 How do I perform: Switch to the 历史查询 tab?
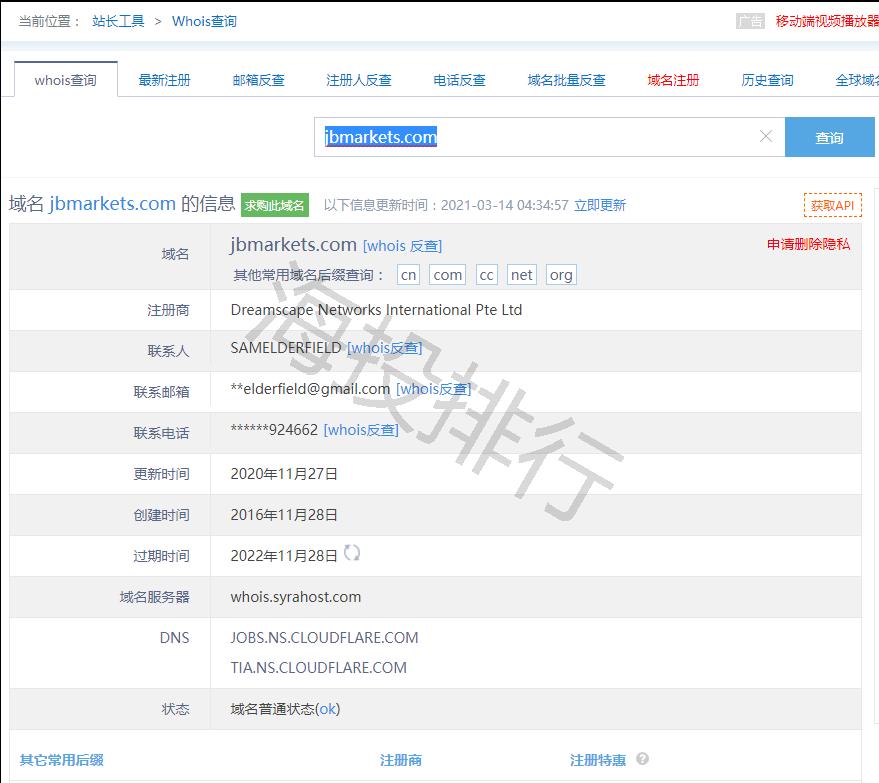pos(767,80)
